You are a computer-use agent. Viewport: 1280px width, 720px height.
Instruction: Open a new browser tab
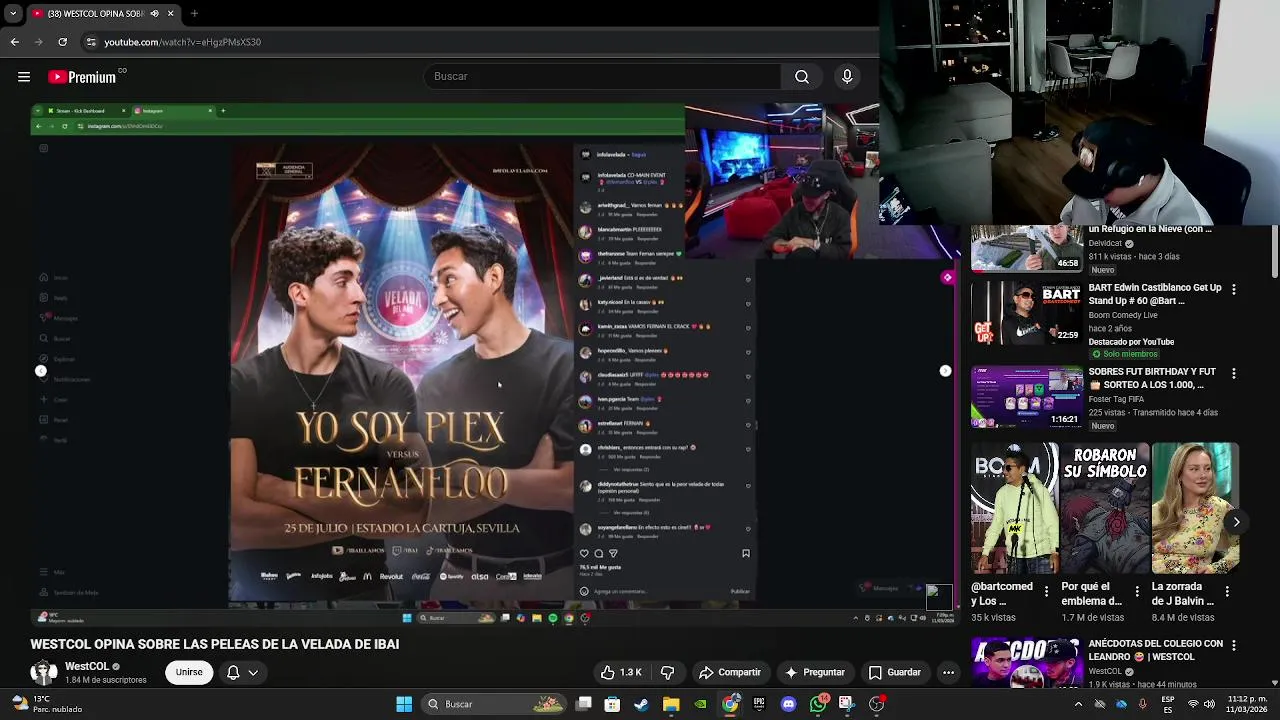click(194, 14)
